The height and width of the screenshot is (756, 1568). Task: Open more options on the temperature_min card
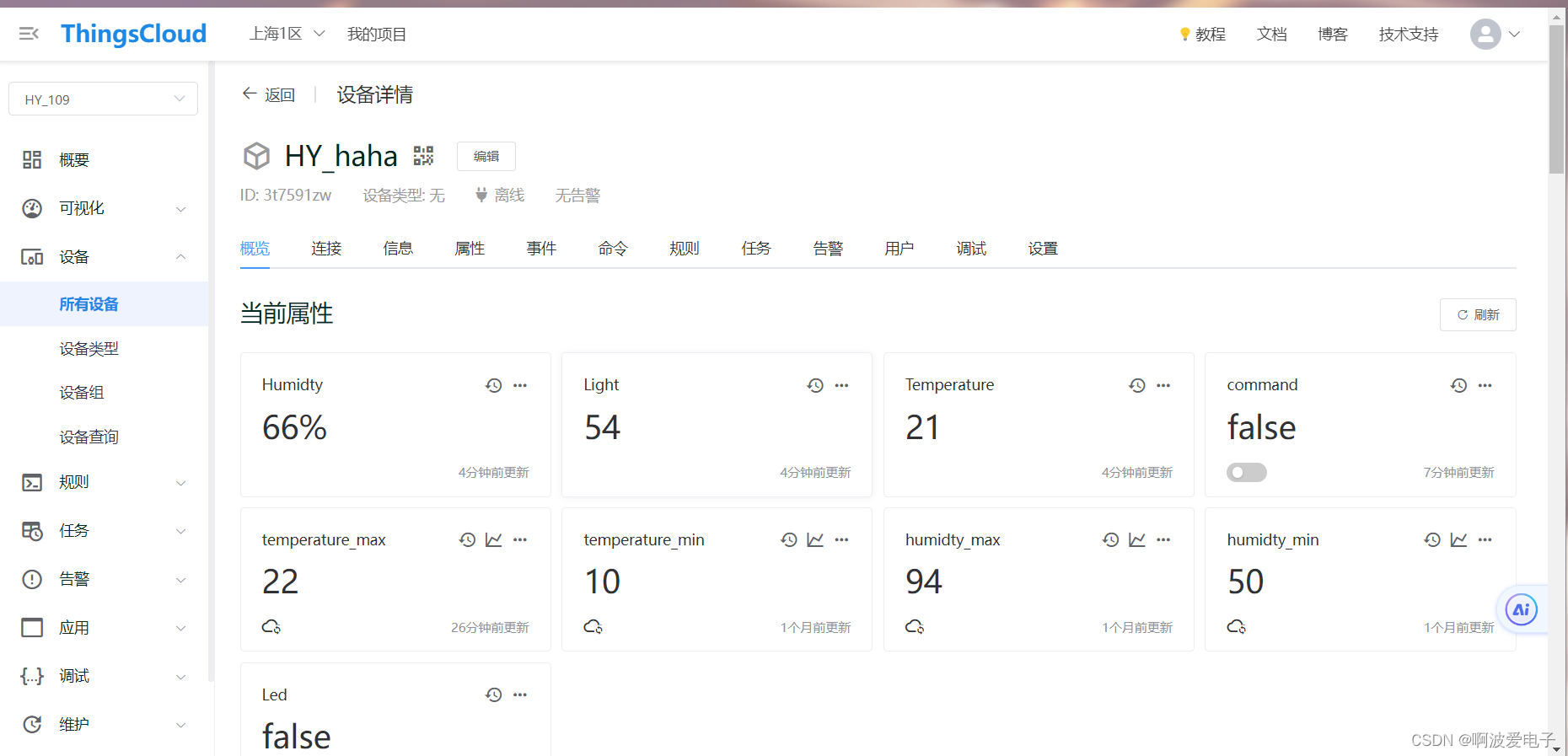842,539
